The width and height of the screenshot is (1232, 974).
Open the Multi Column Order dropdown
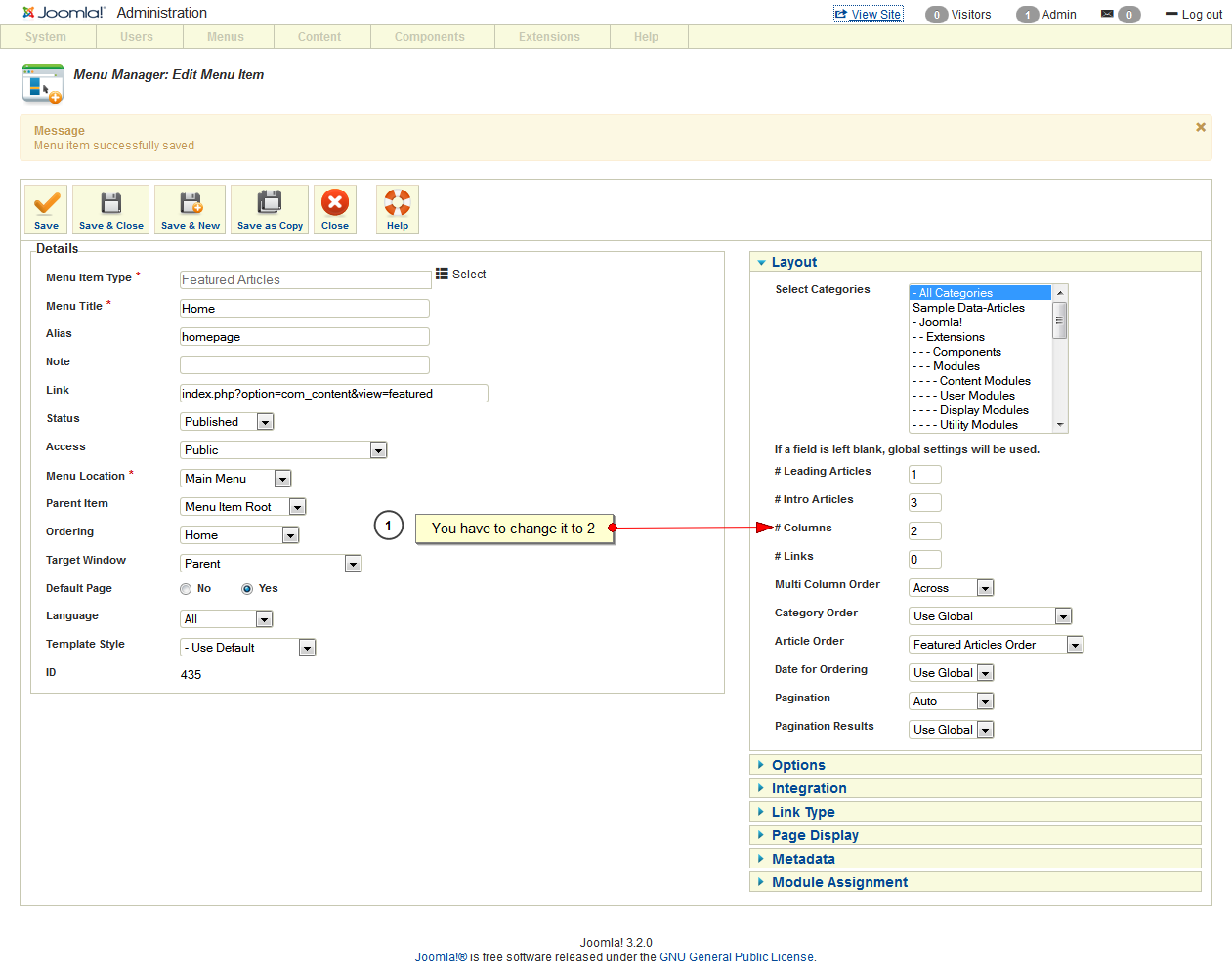(x=951, y=588)
